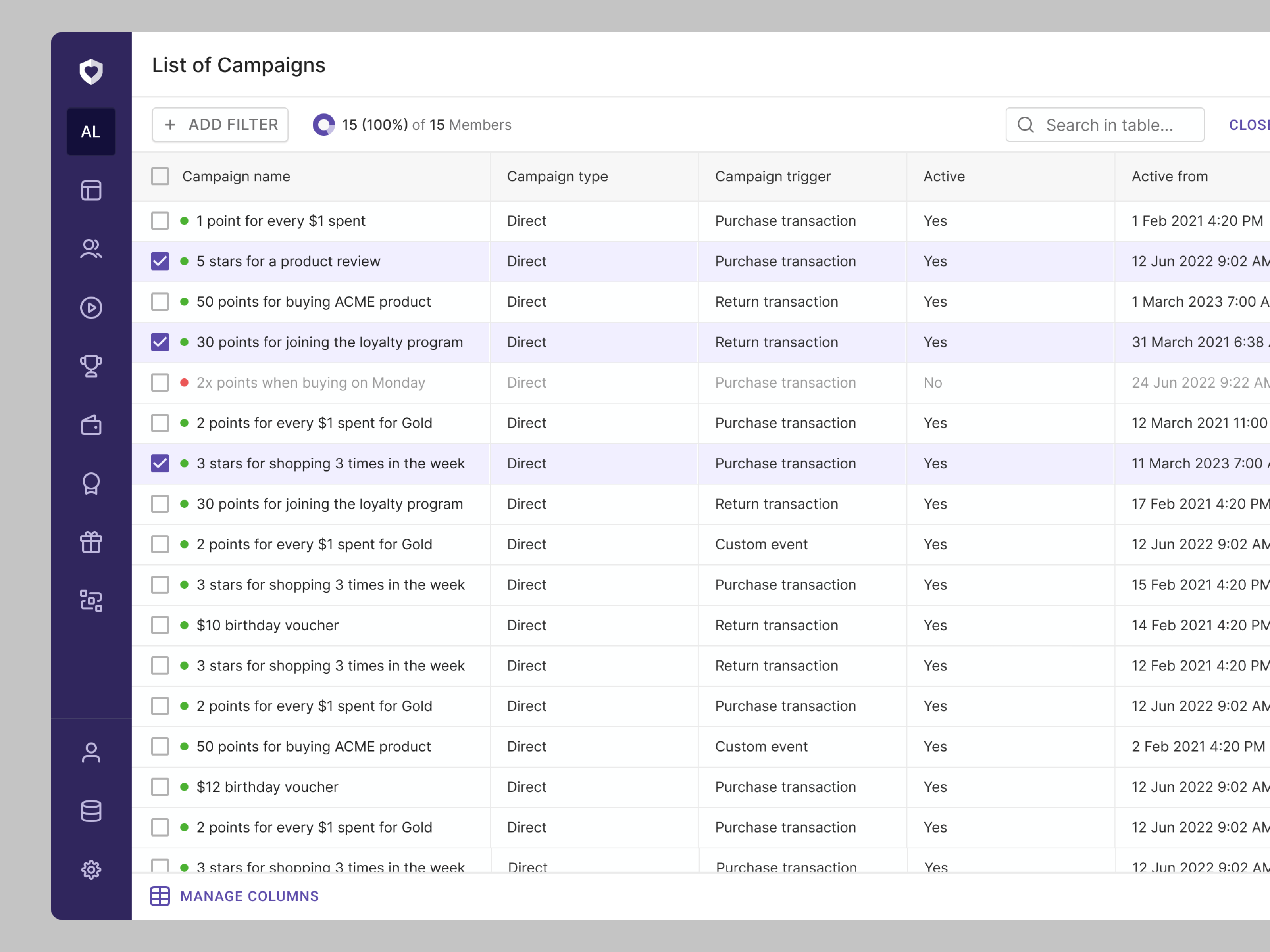1270x952 pixels.
Task: Check the $10 birthday voucher row
Action: coord(160,625)
